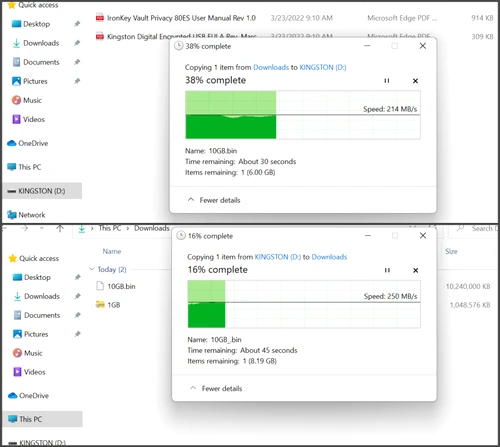Viewport: 500px width, 447px height.
Task: Collapse the Today (2) file group
Action: click(x=92, y=269)
